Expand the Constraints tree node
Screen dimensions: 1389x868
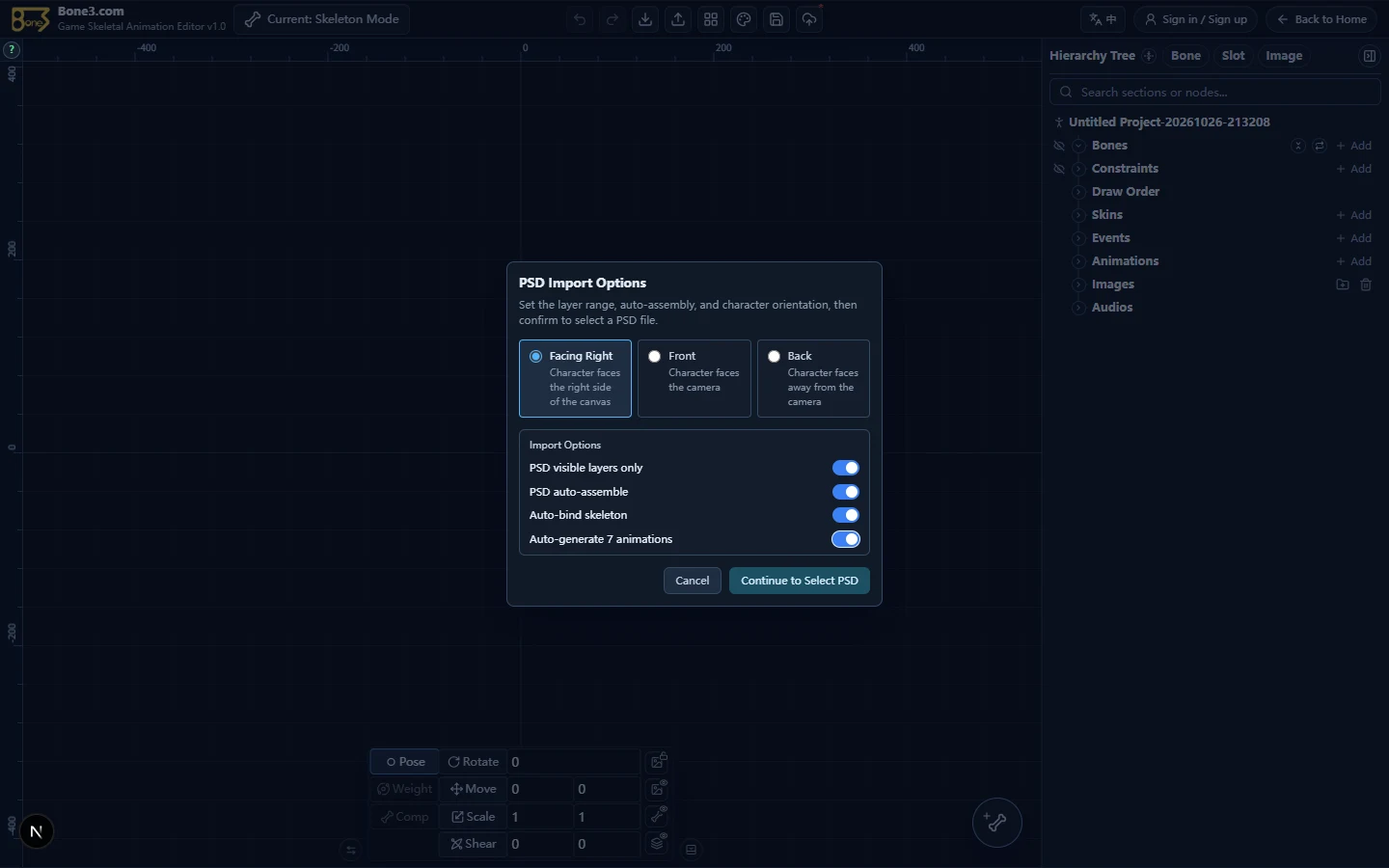coord(1078,169)
